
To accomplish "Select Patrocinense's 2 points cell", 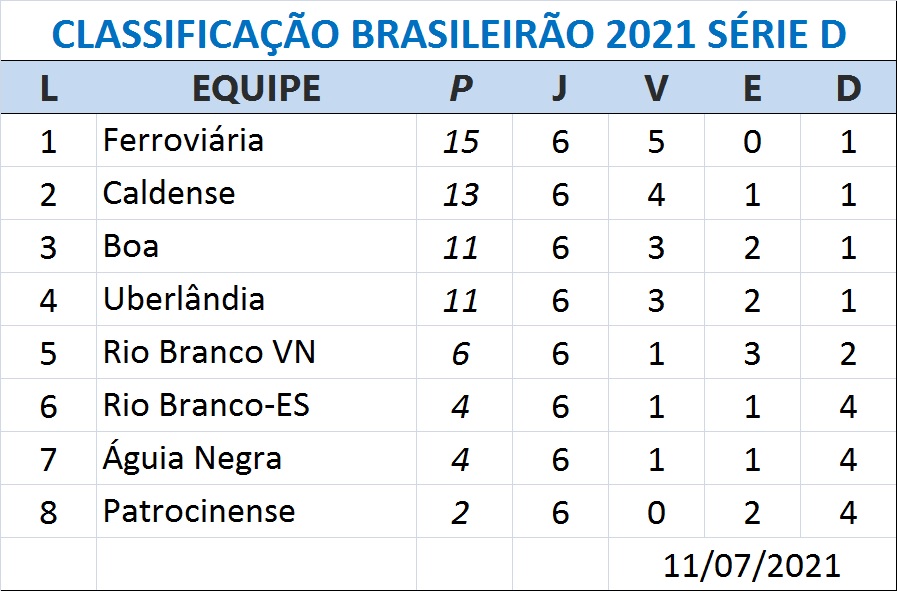I will tap(460, 513).
